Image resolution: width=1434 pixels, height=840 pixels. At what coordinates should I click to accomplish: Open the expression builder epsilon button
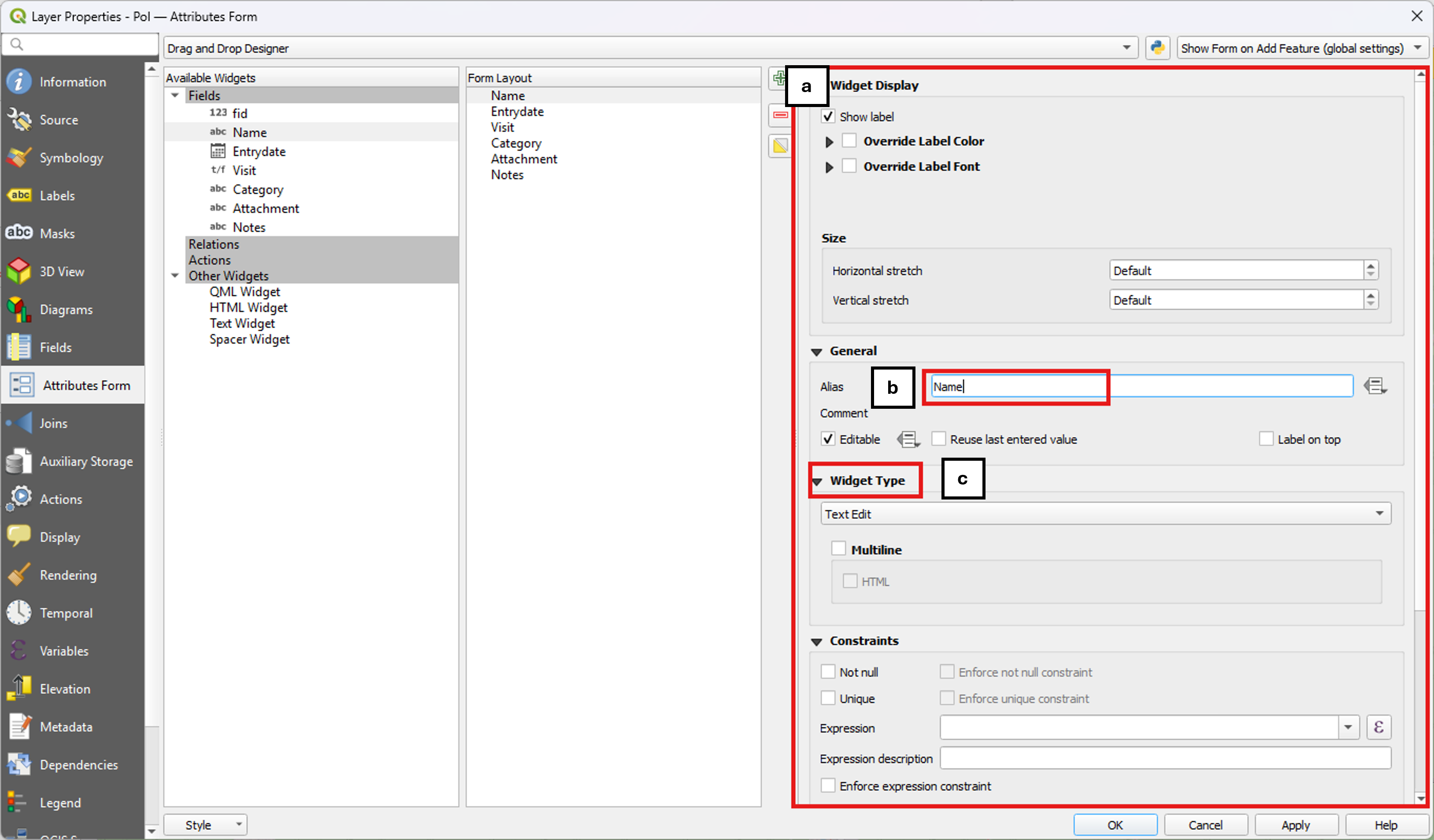coord(1378,727)
